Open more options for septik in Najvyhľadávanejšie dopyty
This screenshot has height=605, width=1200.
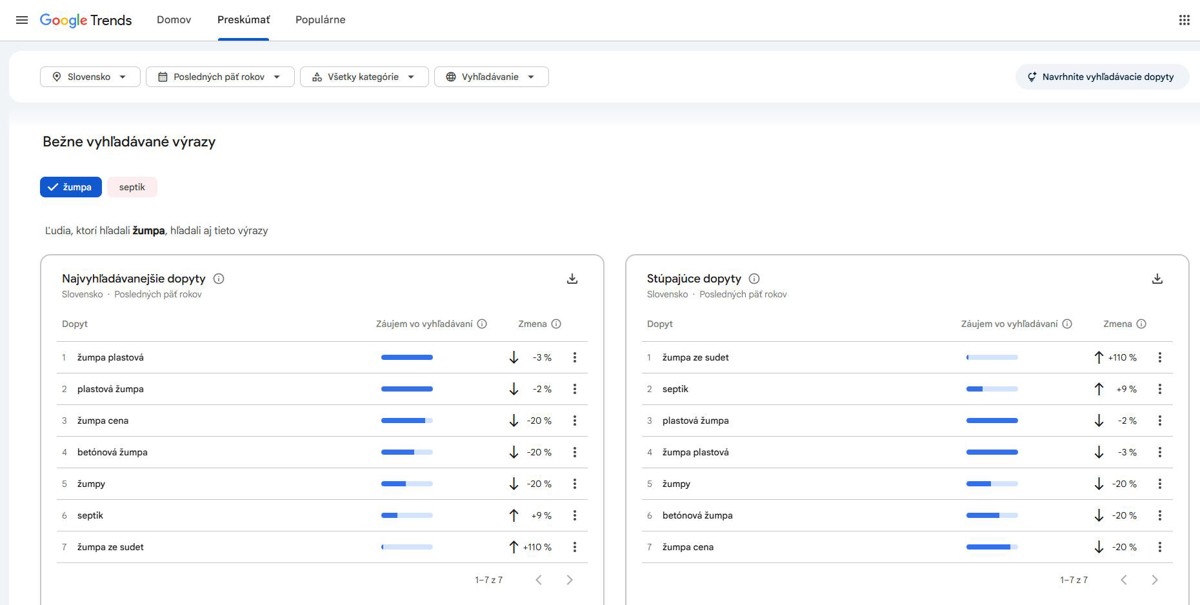click(x=574, y=516)
